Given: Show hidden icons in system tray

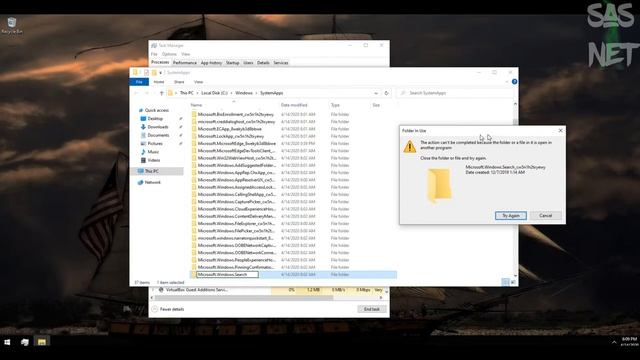Looking at the screenshot, I should (x=614, y=342).
